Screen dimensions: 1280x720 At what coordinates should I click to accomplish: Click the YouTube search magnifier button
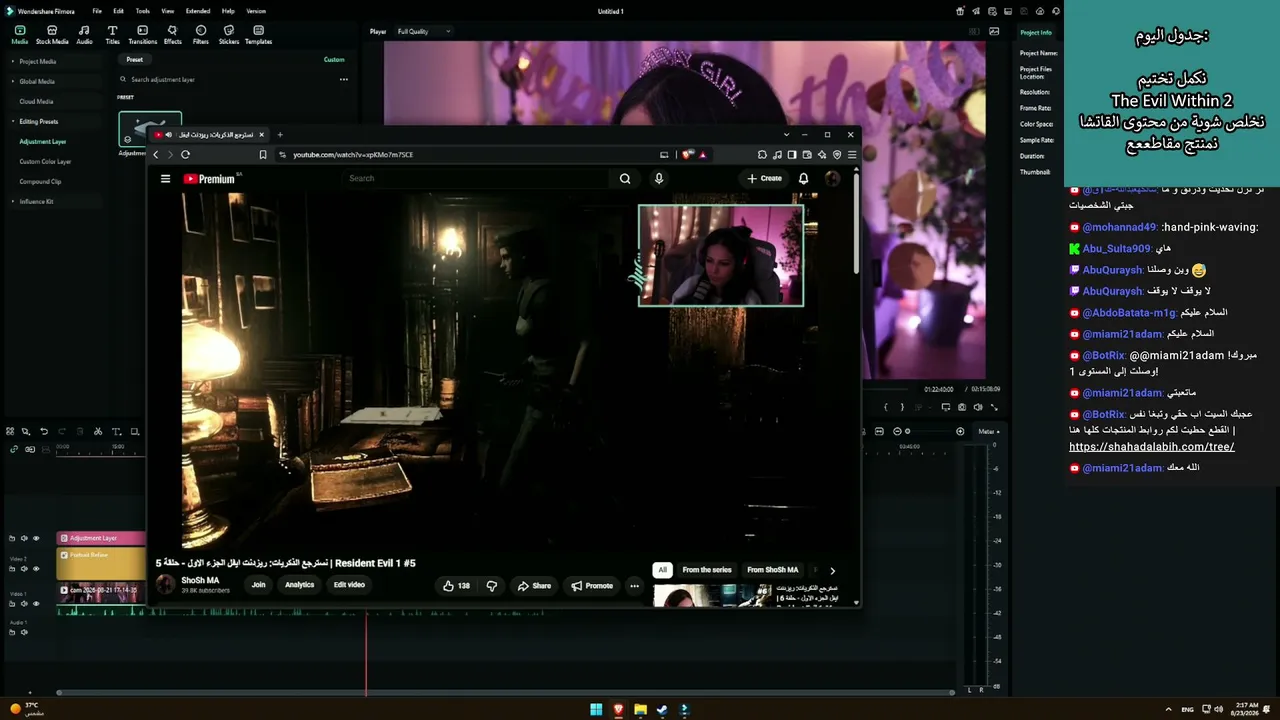point(625,179)
